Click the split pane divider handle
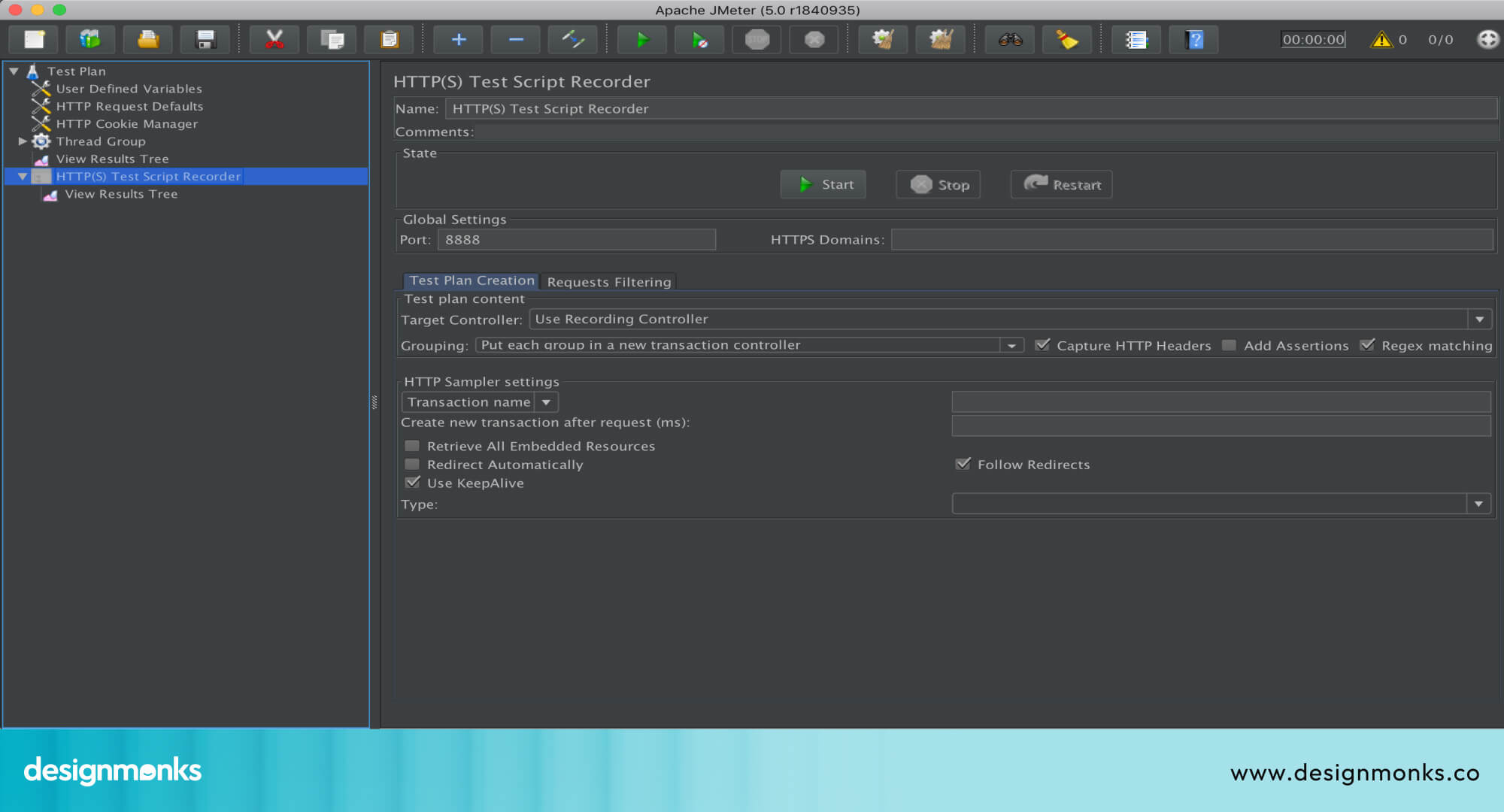Screen dimensions: 1504x812 pyautogui.click(x=374, y=402)
